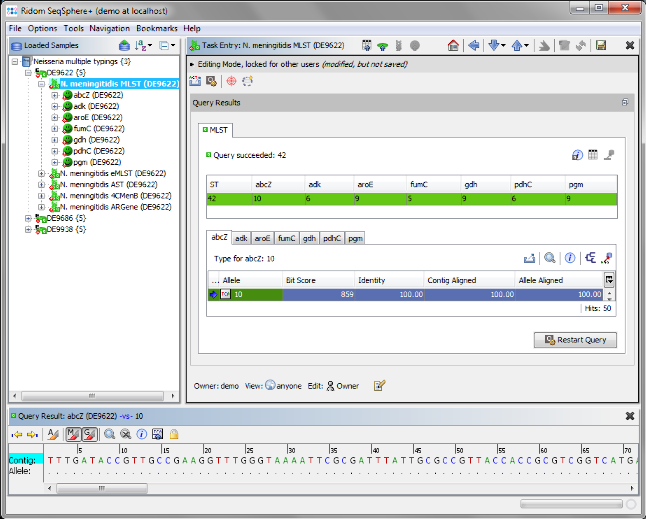
Task: Open the blue up-arrow navigation dropdown
Action: (x=520, y=45)
